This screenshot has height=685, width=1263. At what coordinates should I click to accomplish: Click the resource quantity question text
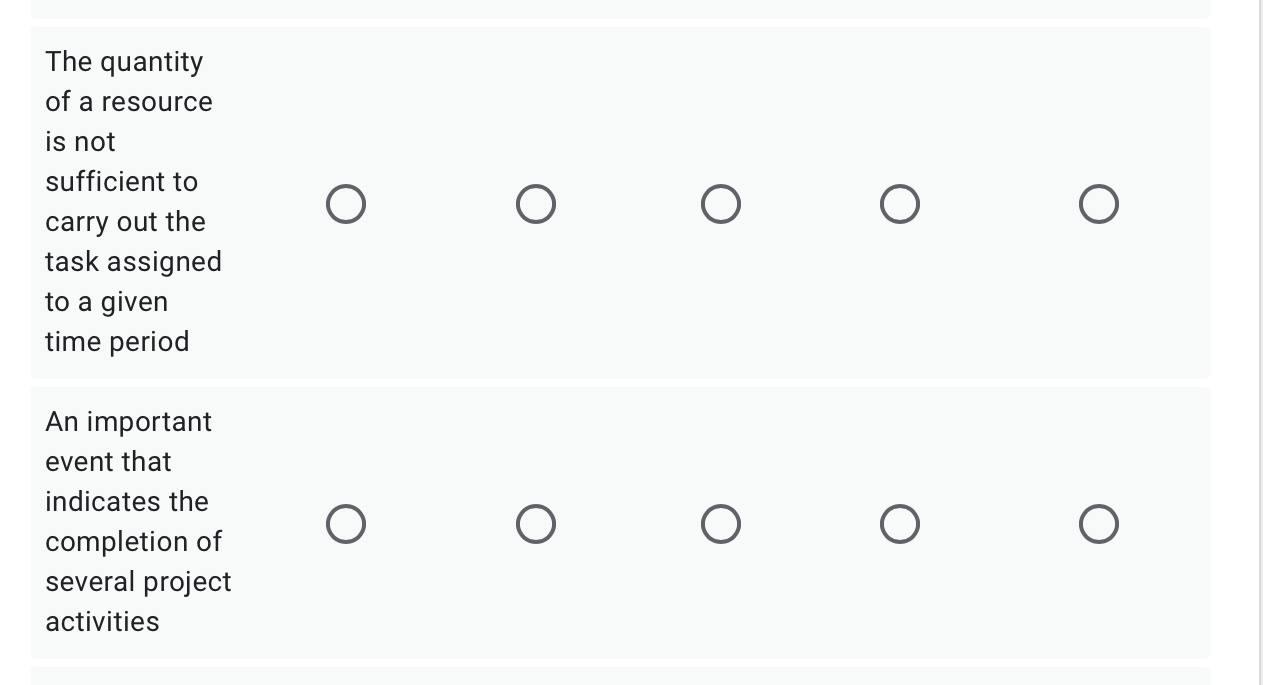pos(133,201)
